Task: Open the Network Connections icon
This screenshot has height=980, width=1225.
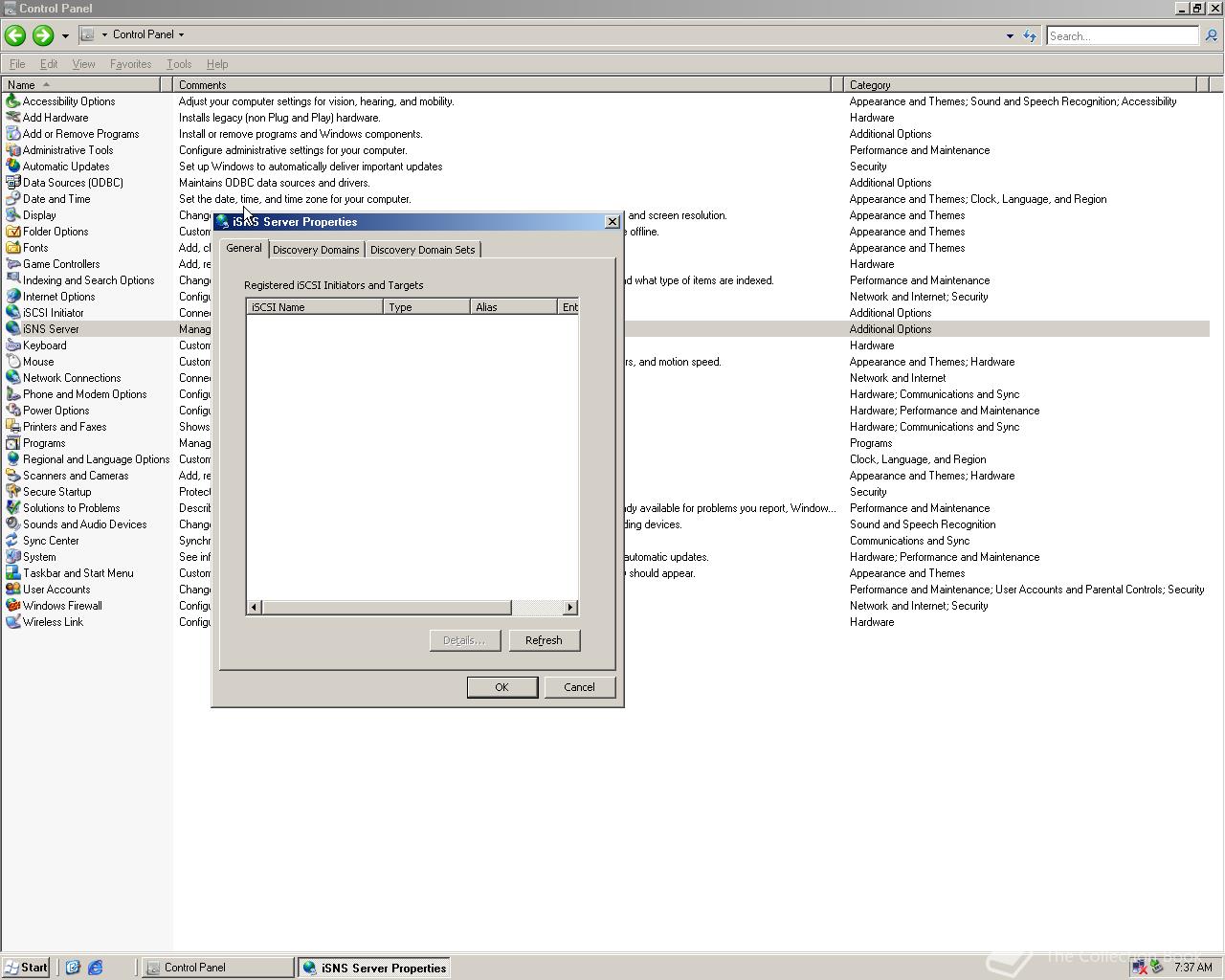Action: pyautogui.click(x=13, y=378)
